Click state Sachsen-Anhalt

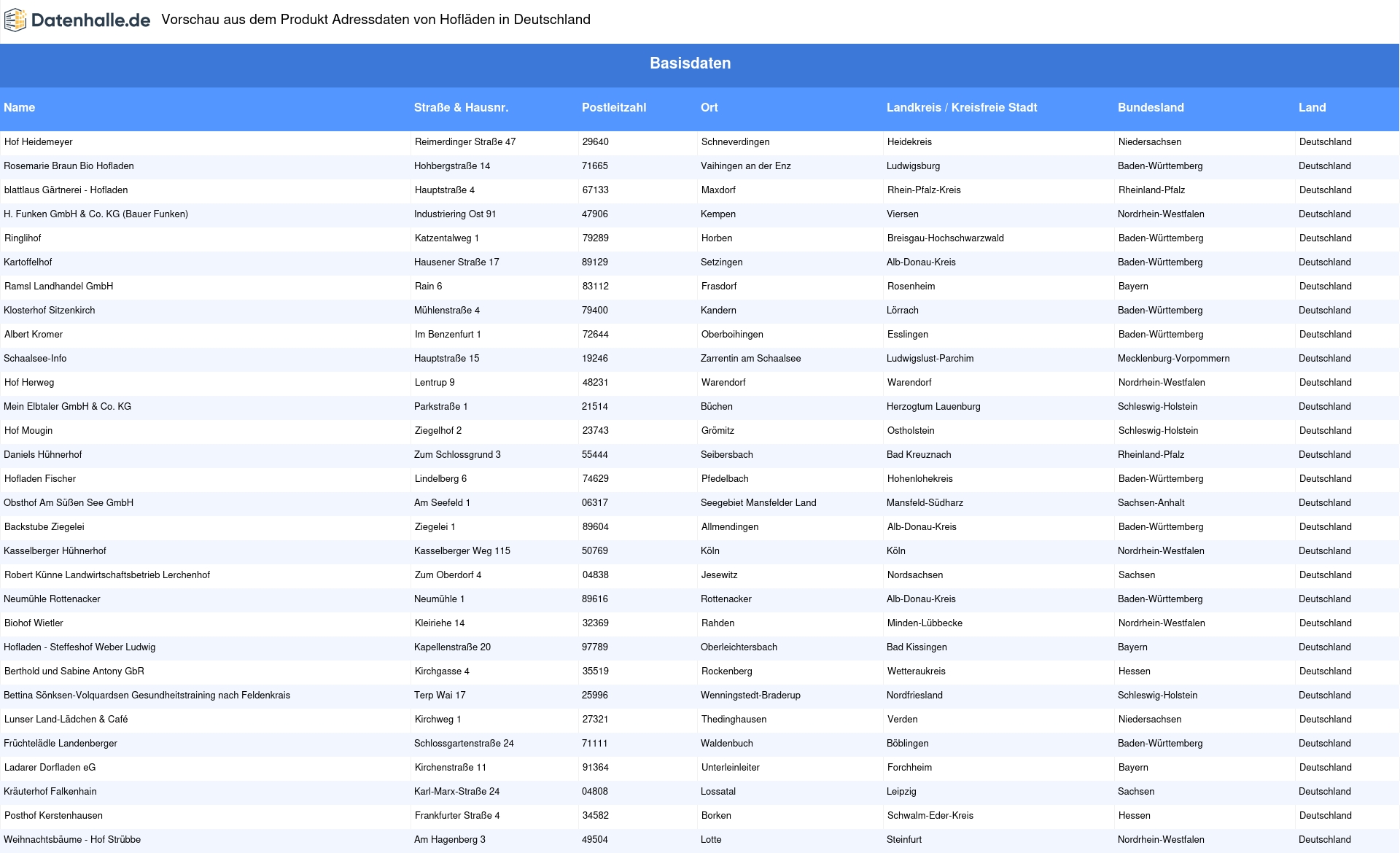(1151, 503)
